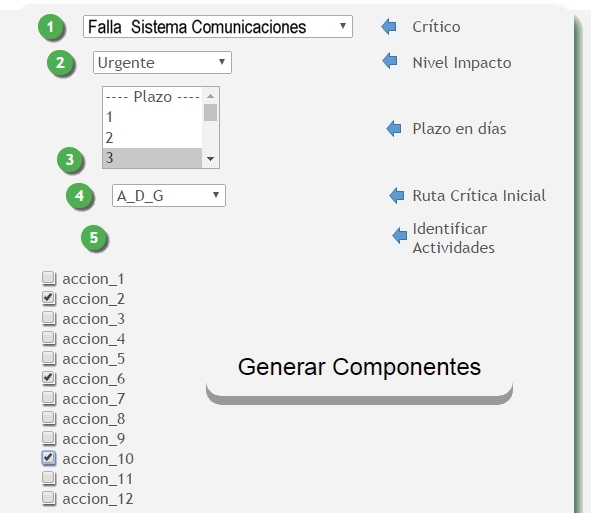Uncheck the accion_10 checkbox

49,458
